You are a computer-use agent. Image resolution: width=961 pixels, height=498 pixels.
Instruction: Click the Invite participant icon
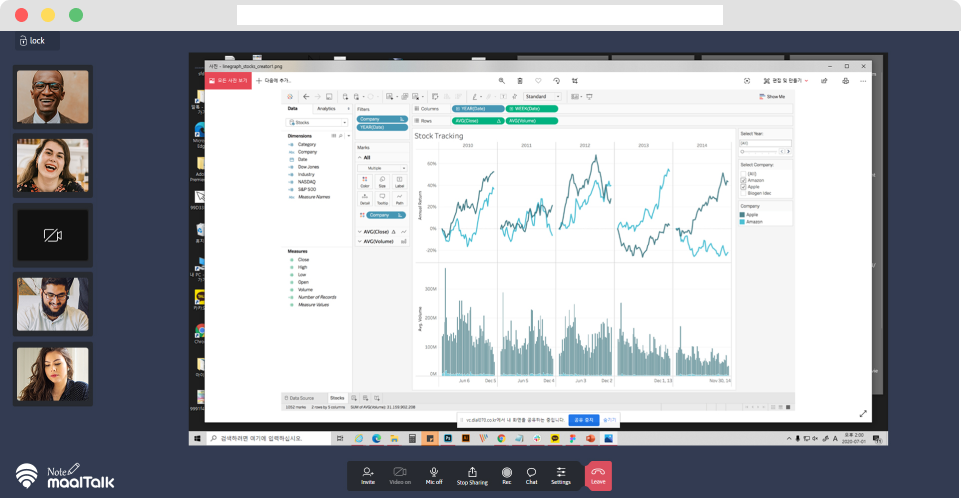click(368, 474)
